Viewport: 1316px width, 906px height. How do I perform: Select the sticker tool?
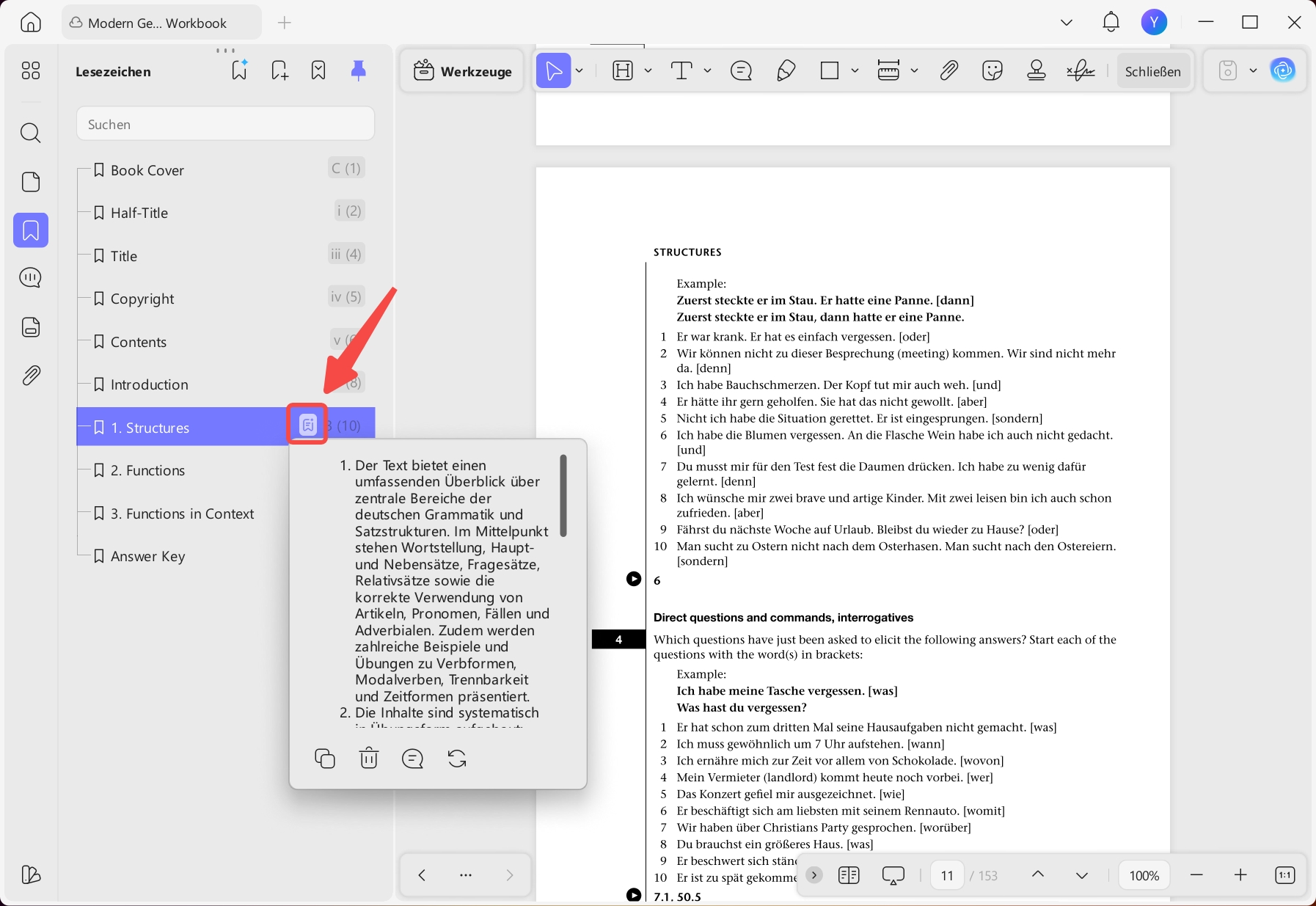click(x=992, y=70)
